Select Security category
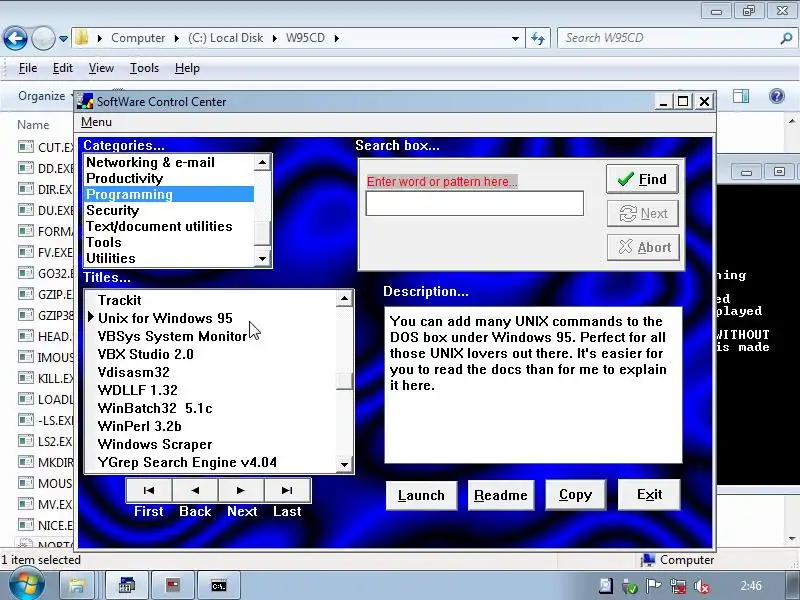 coord(168,210)
